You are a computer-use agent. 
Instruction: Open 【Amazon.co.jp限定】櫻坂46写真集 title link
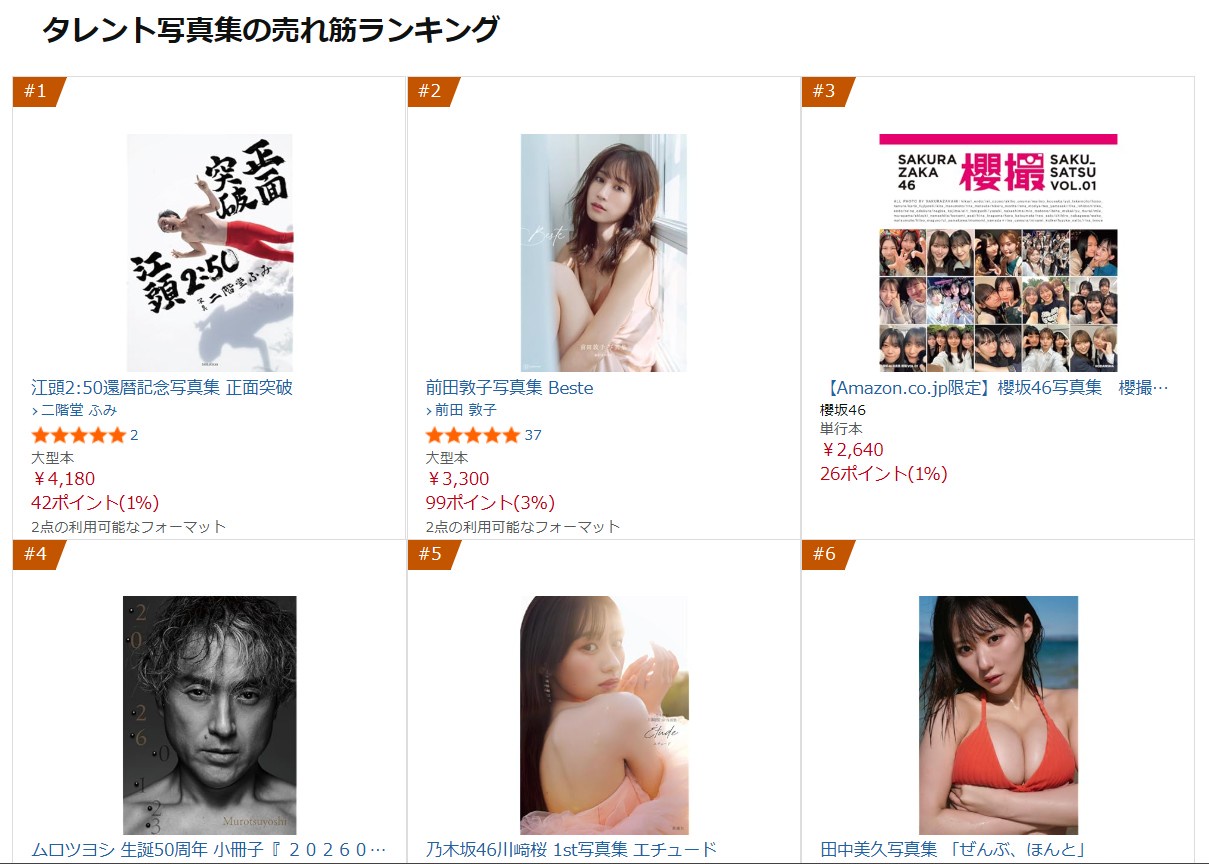(994, 388)
